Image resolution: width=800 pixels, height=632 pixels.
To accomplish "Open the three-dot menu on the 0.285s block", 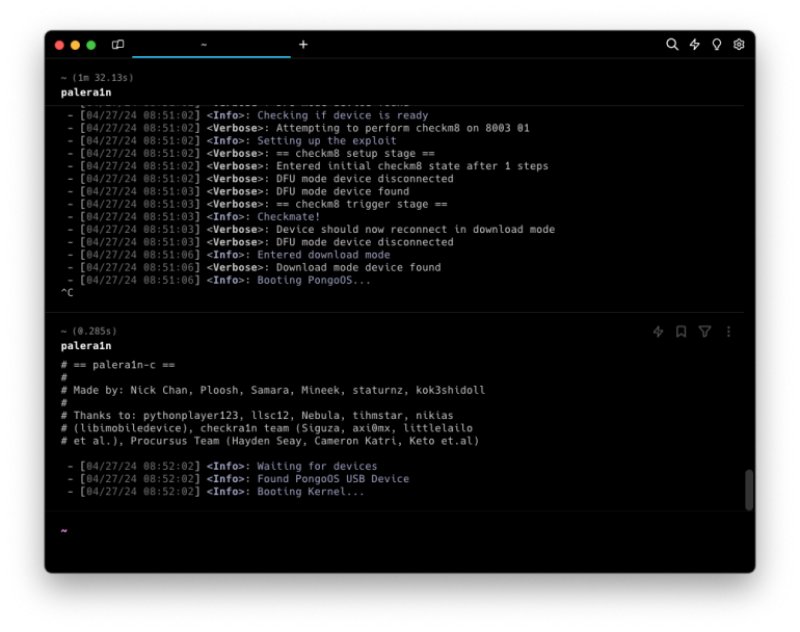I will pos(729,332).
